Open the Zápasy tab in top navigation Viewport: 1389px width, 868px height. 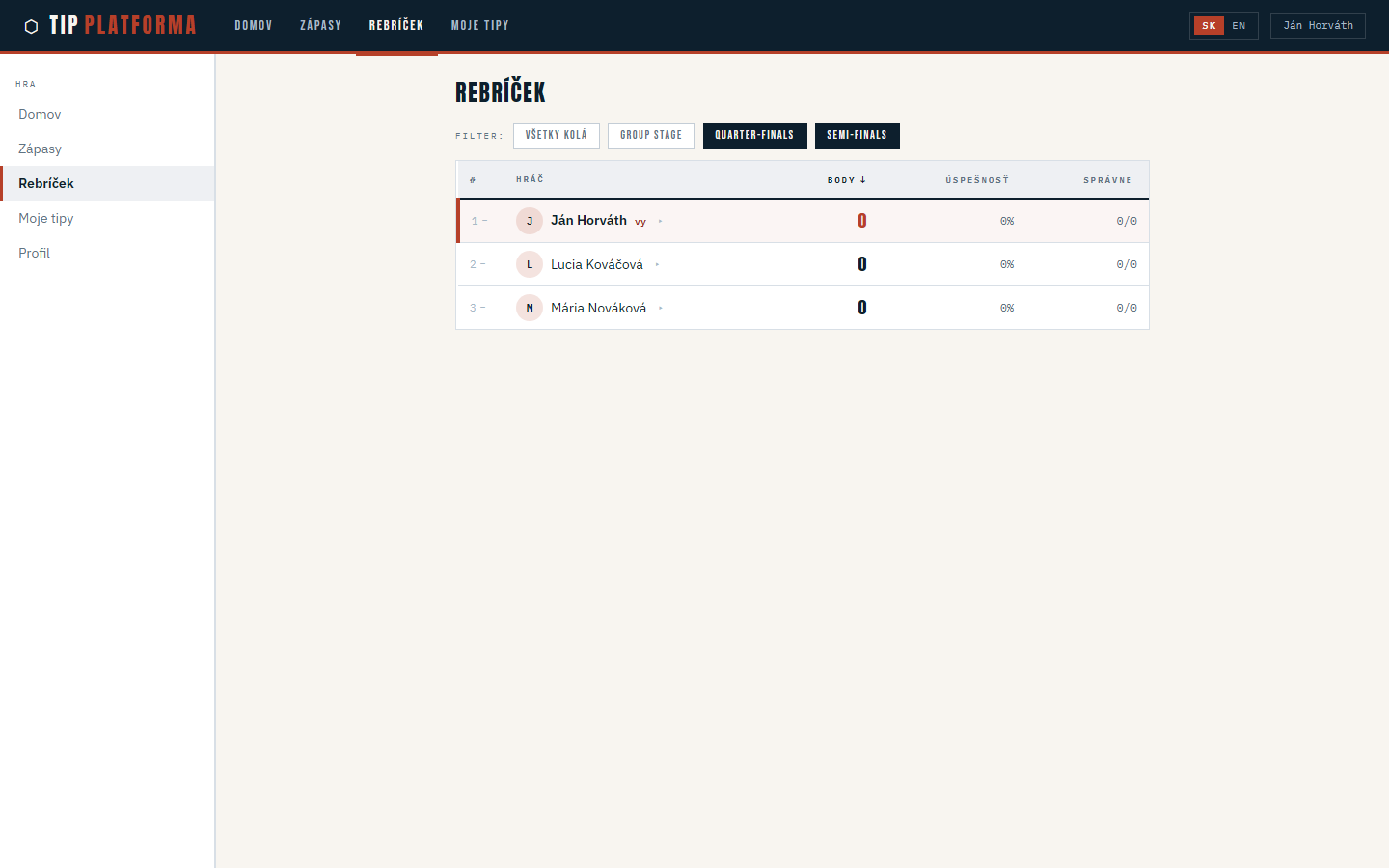(x=320, y=26)
